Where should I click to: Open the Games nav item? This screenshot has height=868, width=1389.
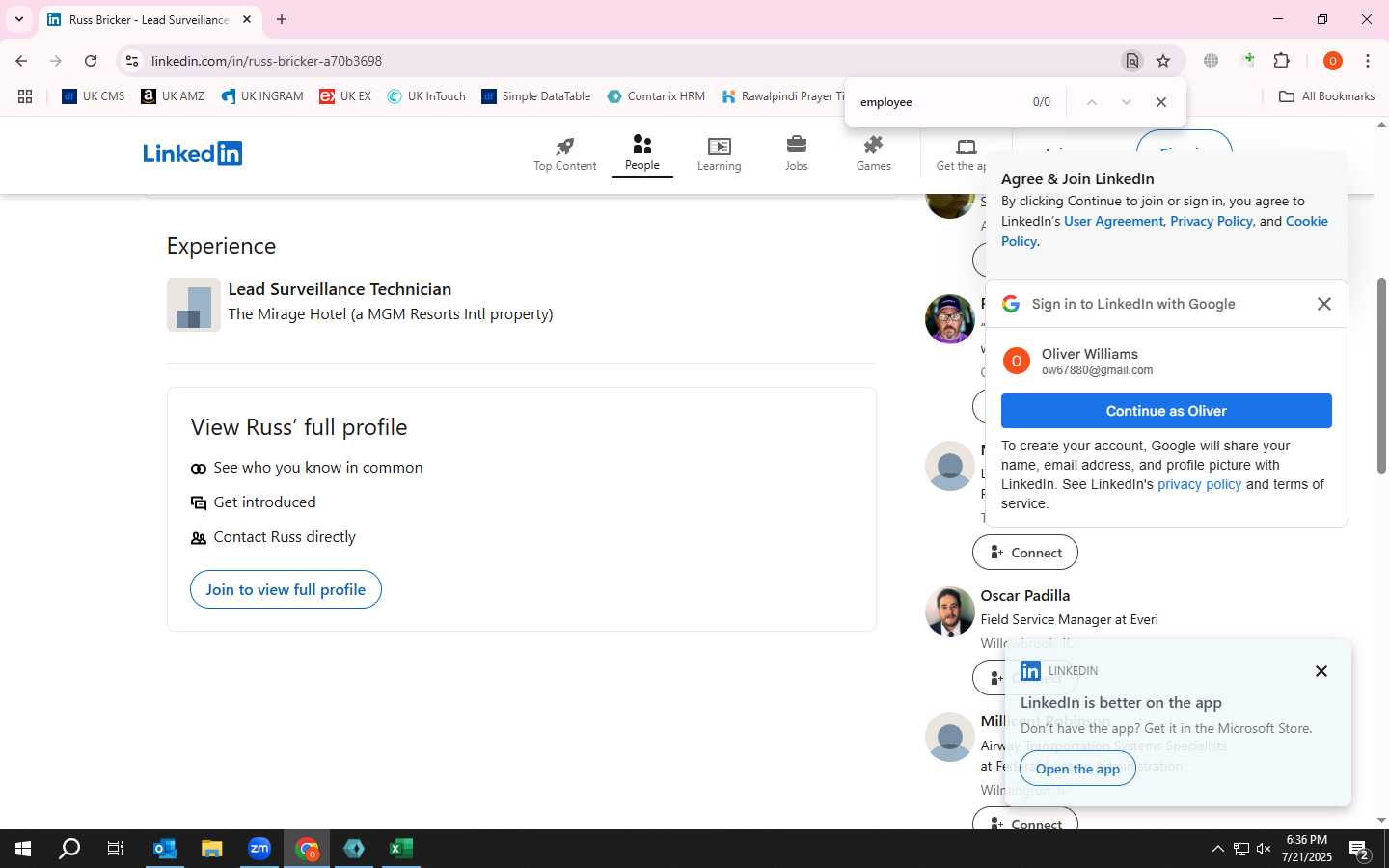point(874,154)
